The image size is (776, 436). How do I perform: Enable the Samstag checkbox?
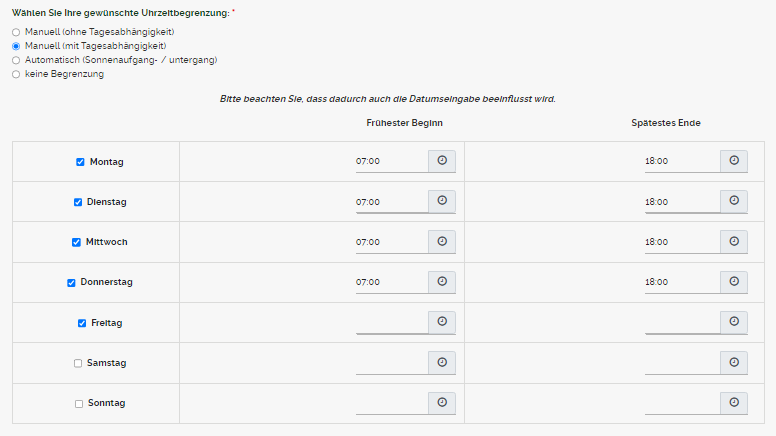point(78,363)
